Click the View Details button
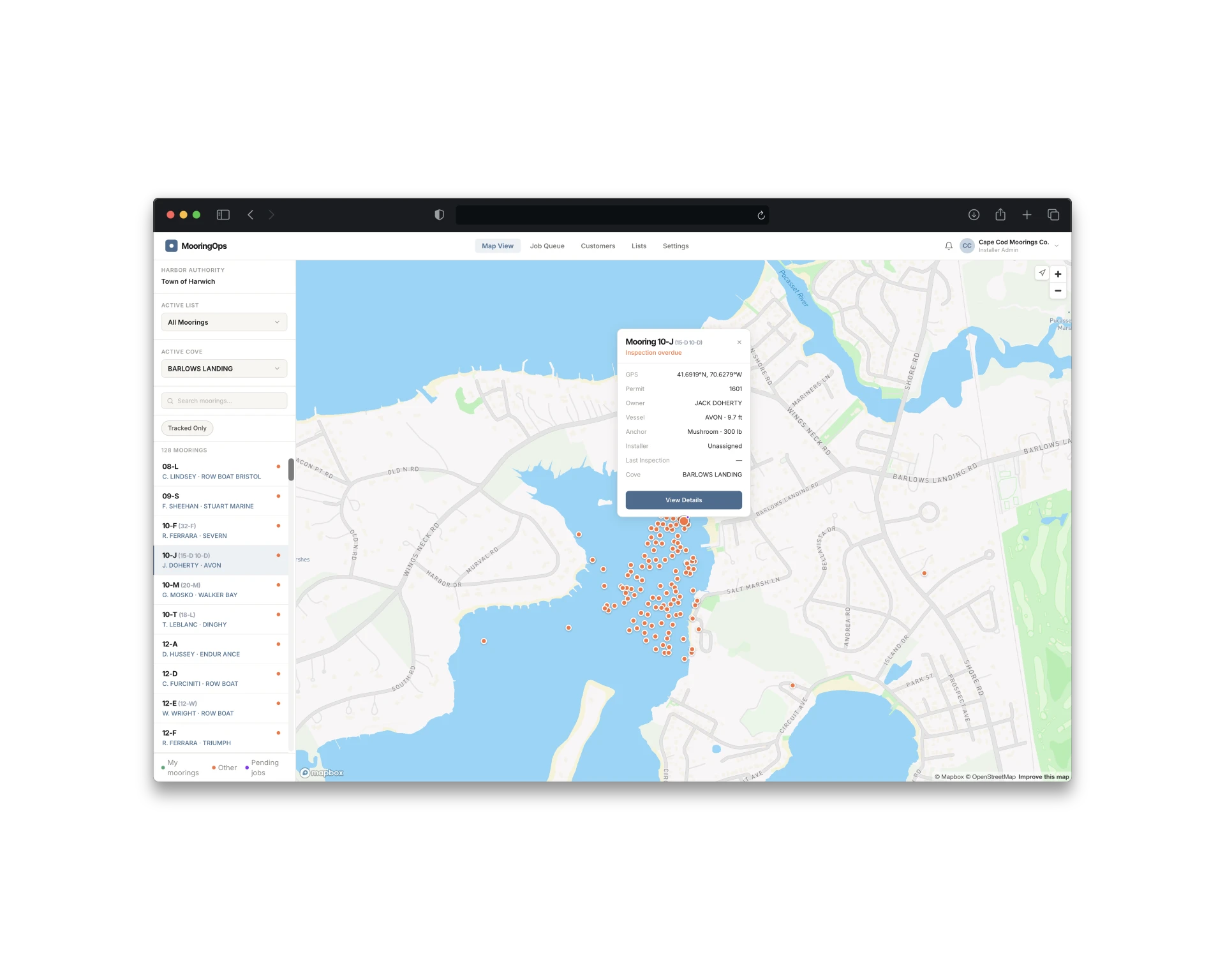The width and height of the screenshot is (1225, 980). (x=683, y=500)
